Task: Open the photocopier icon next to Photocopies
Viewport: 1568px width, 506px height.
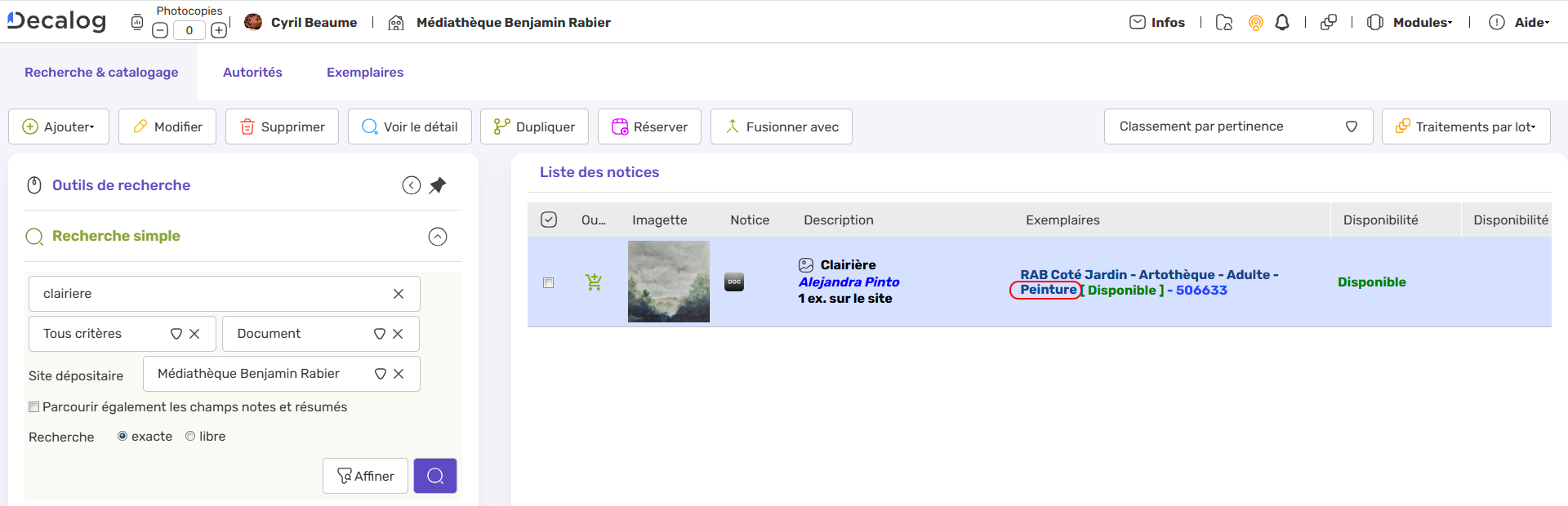Action: [x=137, y=22]
